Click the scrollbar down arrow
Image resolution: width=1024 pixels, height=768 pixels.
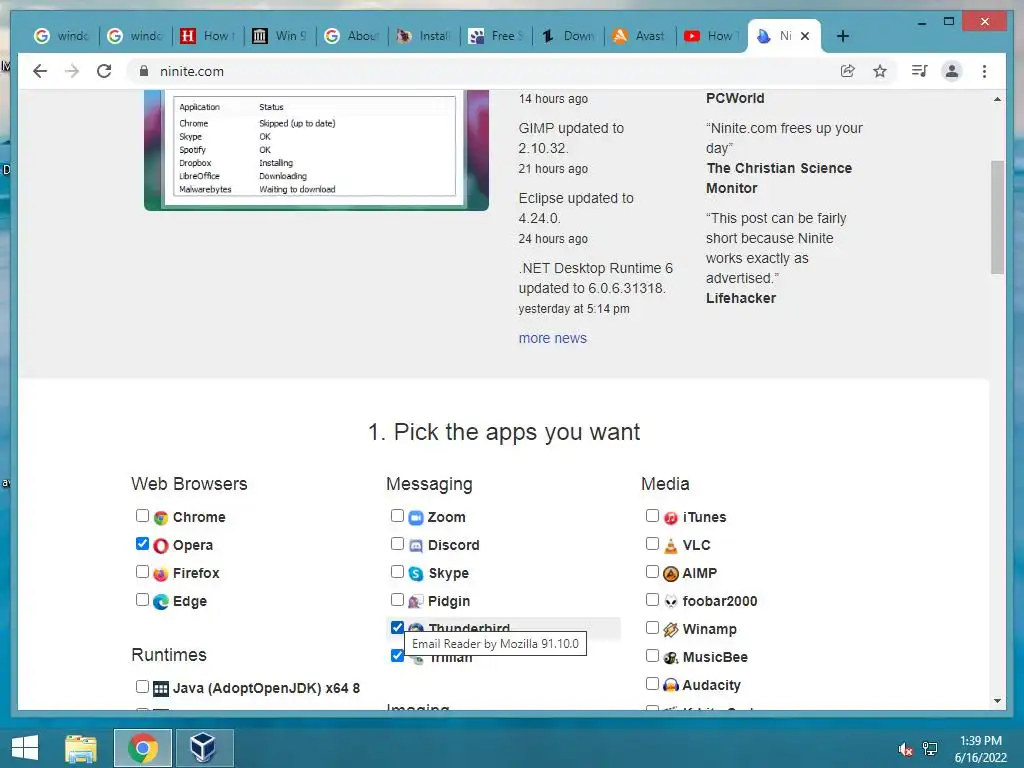pyautogui.click(x=997, y=701)
